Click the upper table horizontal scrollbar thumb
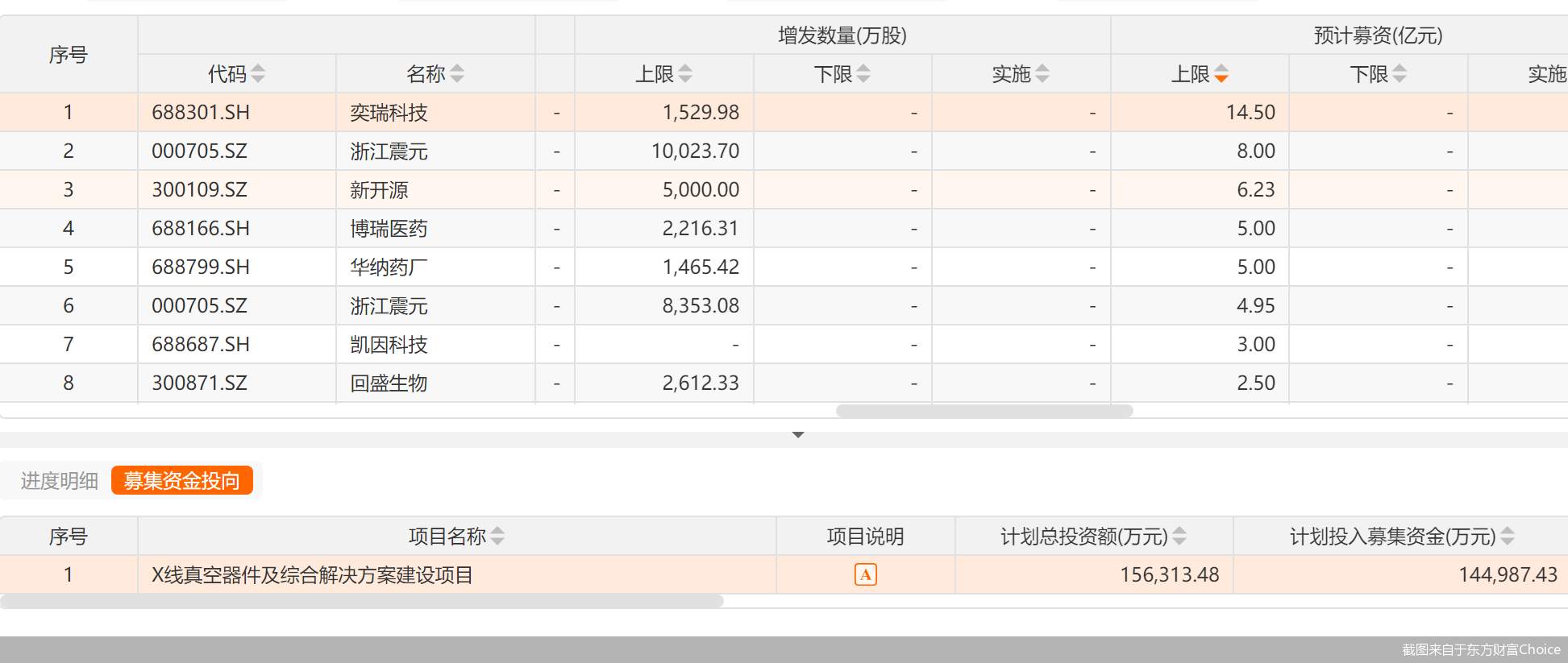 point(984,411)
